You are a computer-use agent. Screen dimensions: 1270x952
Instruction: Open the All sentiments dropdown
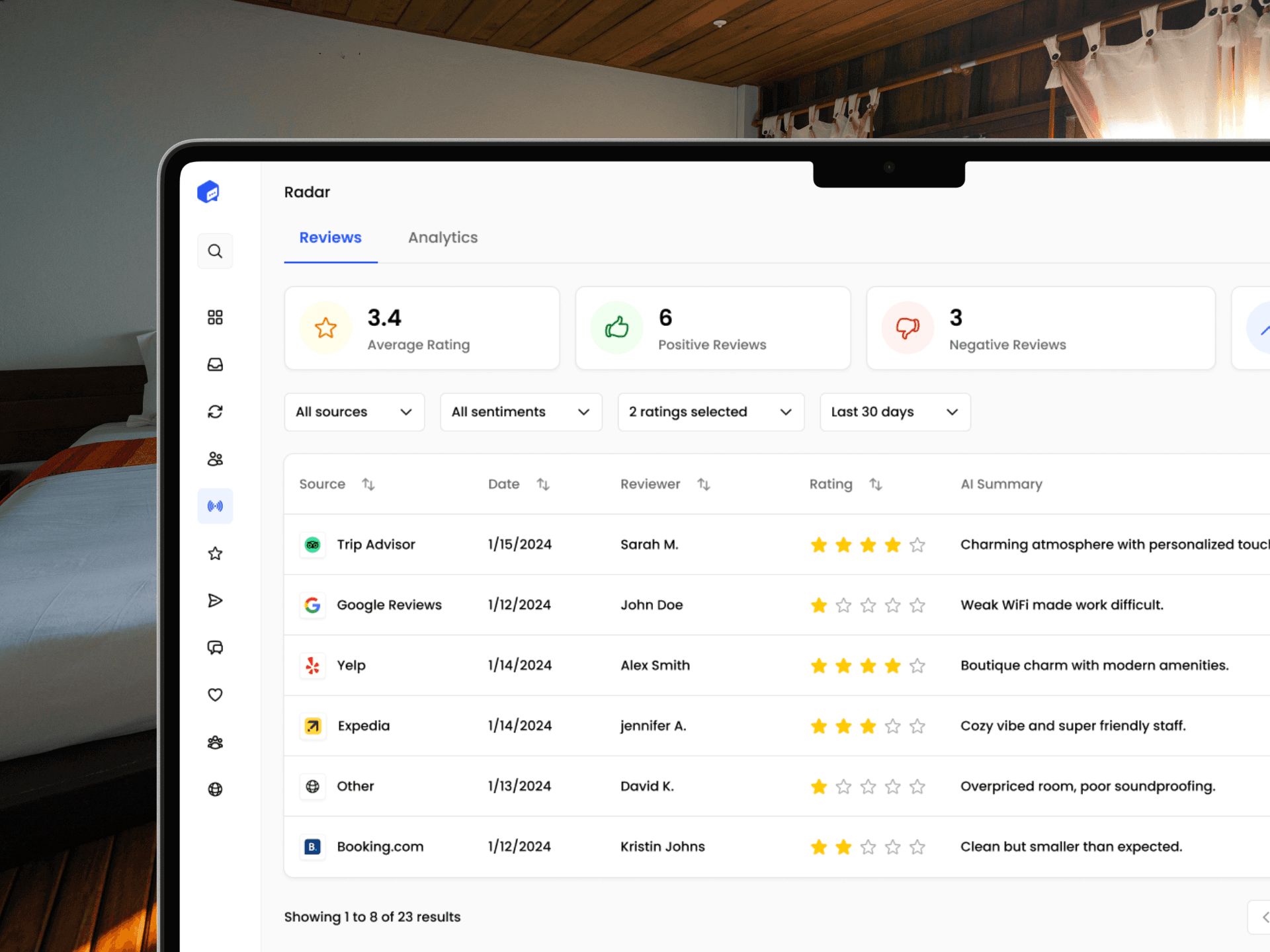[x=521, y=412]
